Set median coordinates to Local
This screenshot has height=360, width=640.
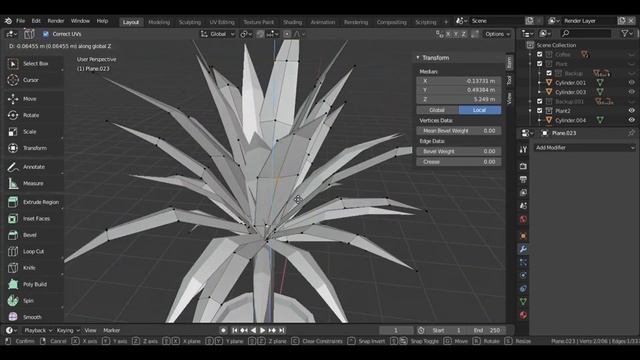click(480, 110)
